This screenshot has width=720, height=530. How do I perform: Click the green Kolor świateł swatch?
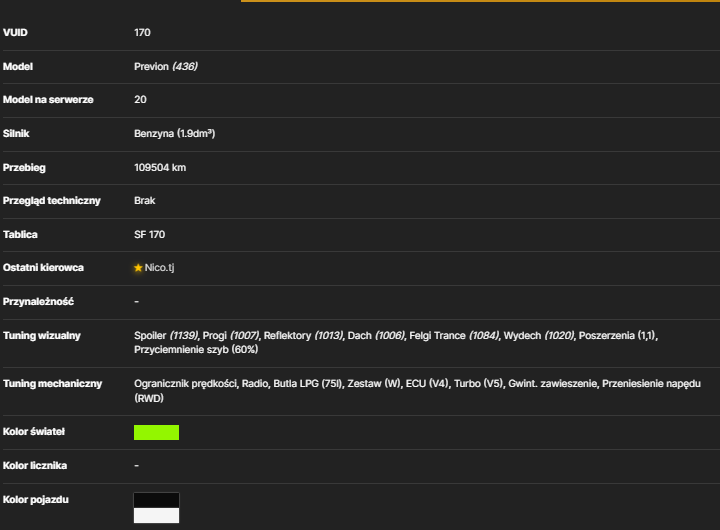[x=157, y=432]
